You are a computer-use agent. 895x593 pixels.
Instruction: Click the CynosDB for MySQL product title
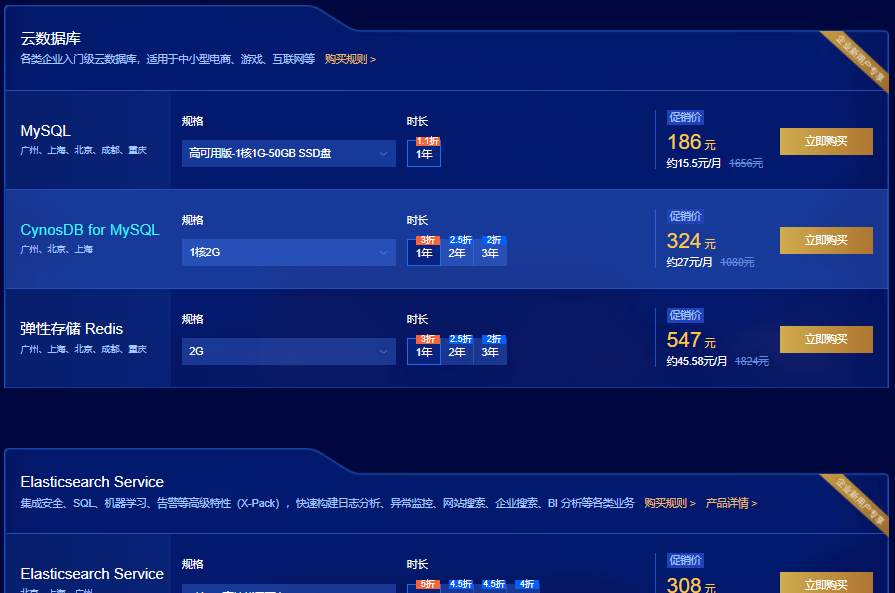(90, 230)
